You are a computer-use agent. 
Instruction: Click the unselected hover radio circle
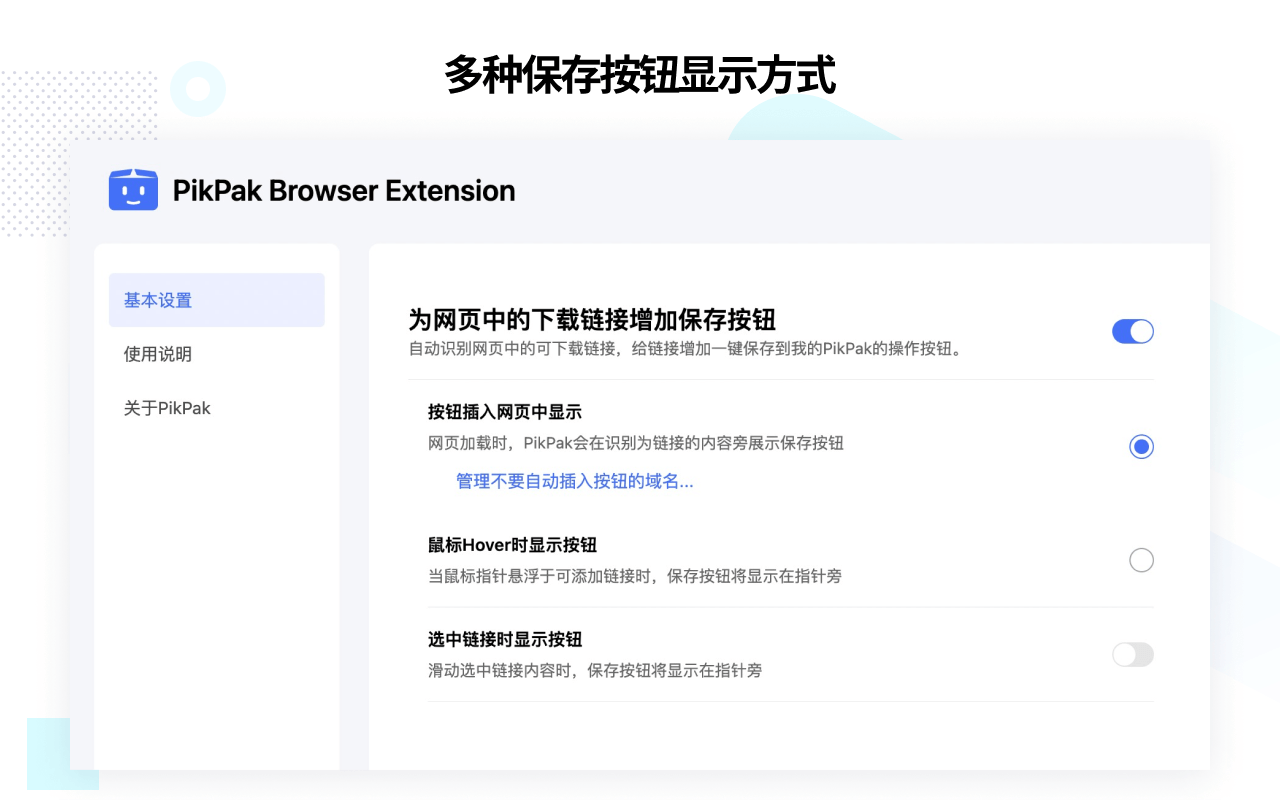pyautogui.click(x=1141, y=560)
